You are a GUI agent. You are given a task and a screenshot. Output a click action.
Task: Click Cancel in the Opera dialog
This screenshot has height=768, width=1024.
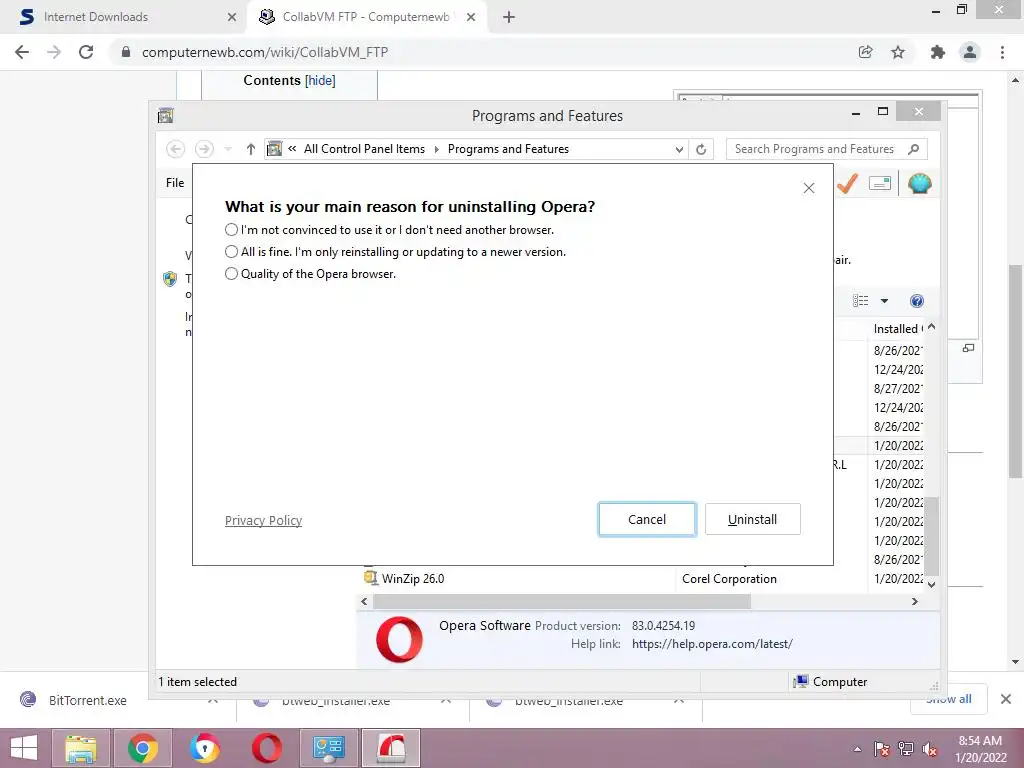point(647,519)
